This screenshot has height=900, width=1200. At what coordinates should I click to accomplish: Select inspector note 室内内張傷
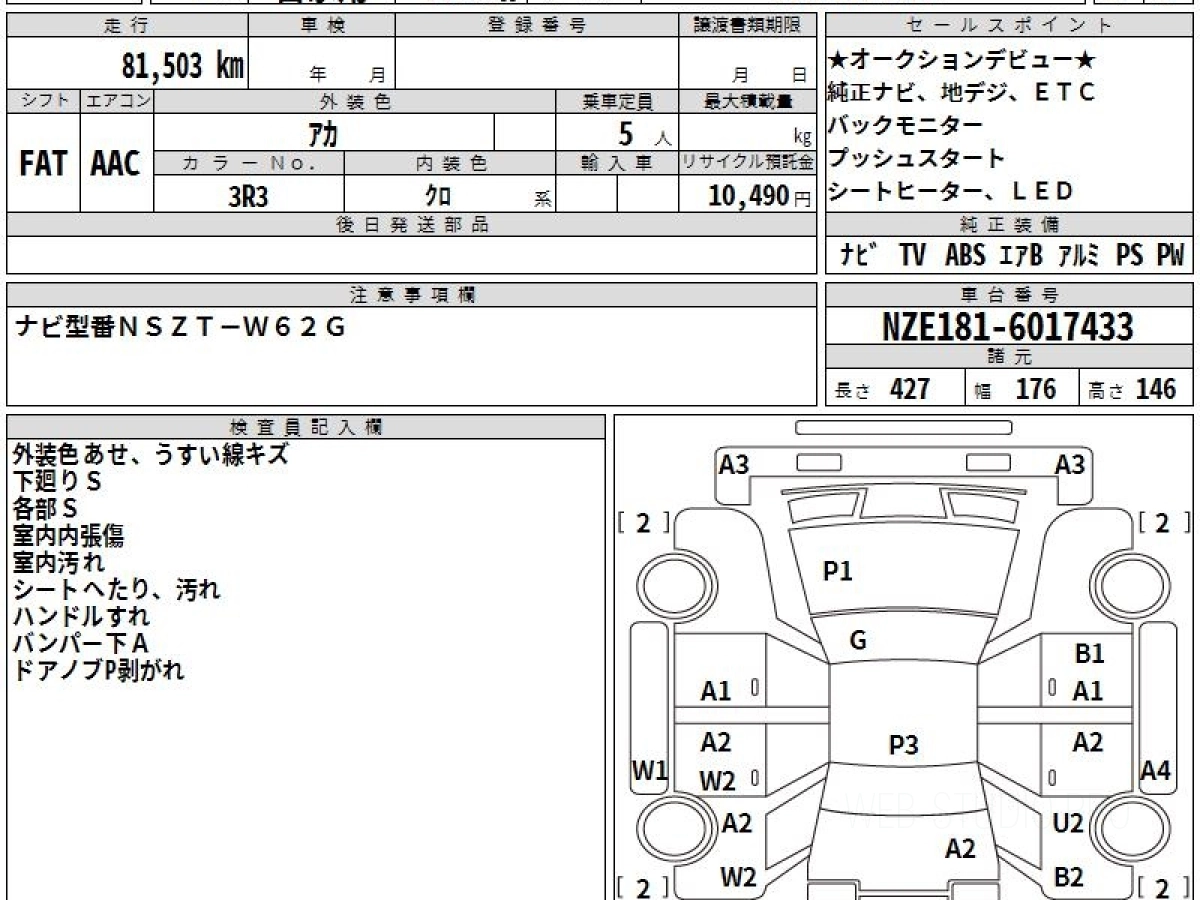point(68,535)
